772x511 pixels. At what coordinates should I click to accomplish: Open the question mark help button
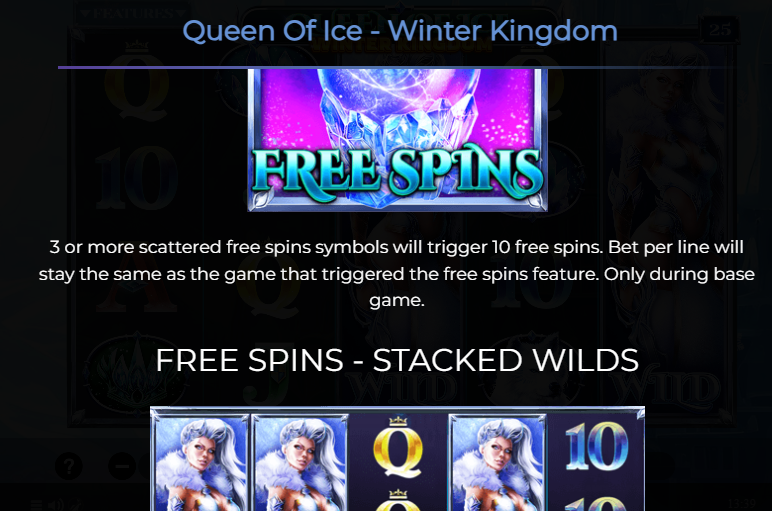pos(69,466)
